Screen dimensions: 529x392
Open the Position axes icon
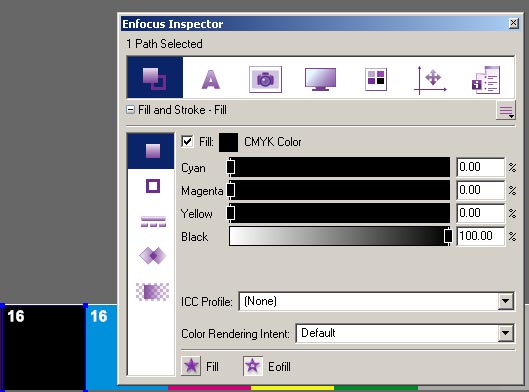click(430, 80)
